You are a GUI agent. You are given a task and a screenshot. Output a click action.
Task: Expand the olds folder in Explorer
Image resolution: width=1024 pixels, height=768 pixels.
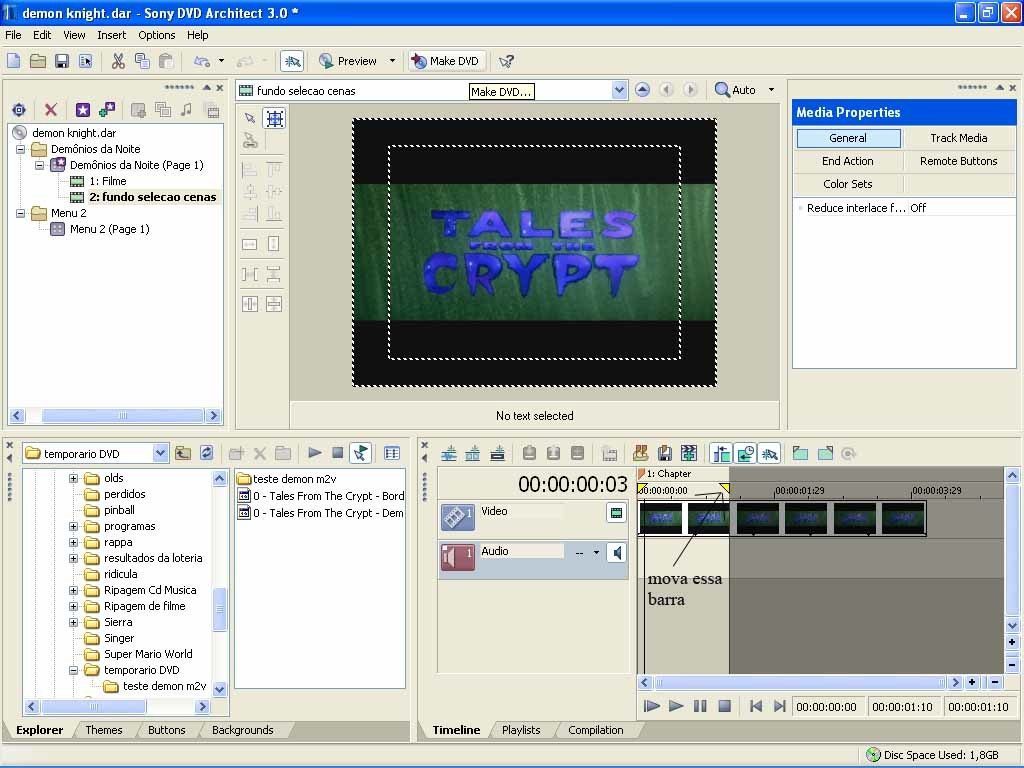tap(73, 478)
